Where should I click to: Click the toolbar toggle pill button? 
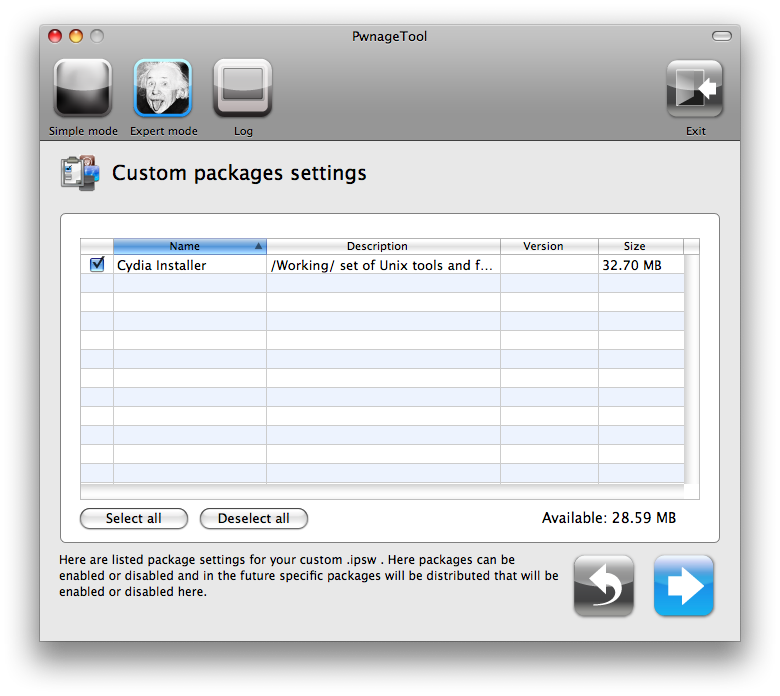pyautogui.click(x=722, y=36)
